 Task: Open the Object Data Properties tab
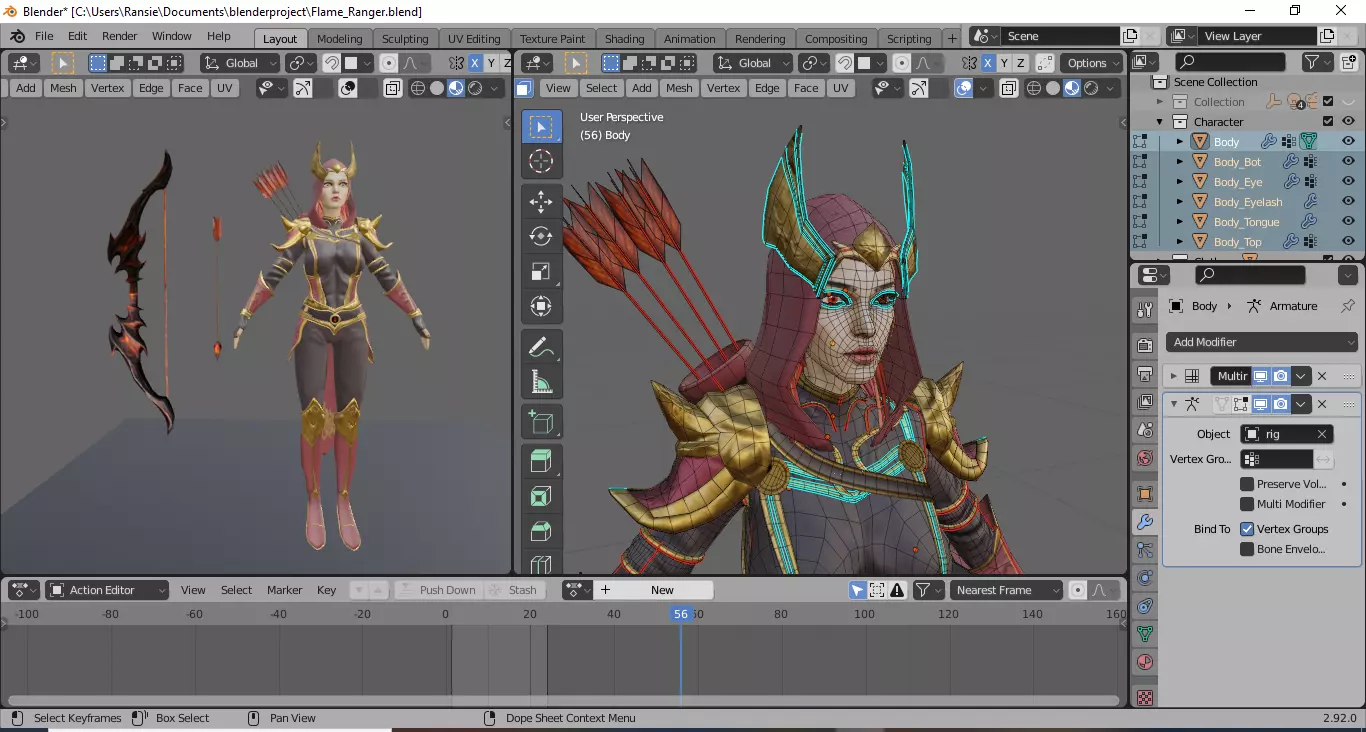tap(1145, 633)
